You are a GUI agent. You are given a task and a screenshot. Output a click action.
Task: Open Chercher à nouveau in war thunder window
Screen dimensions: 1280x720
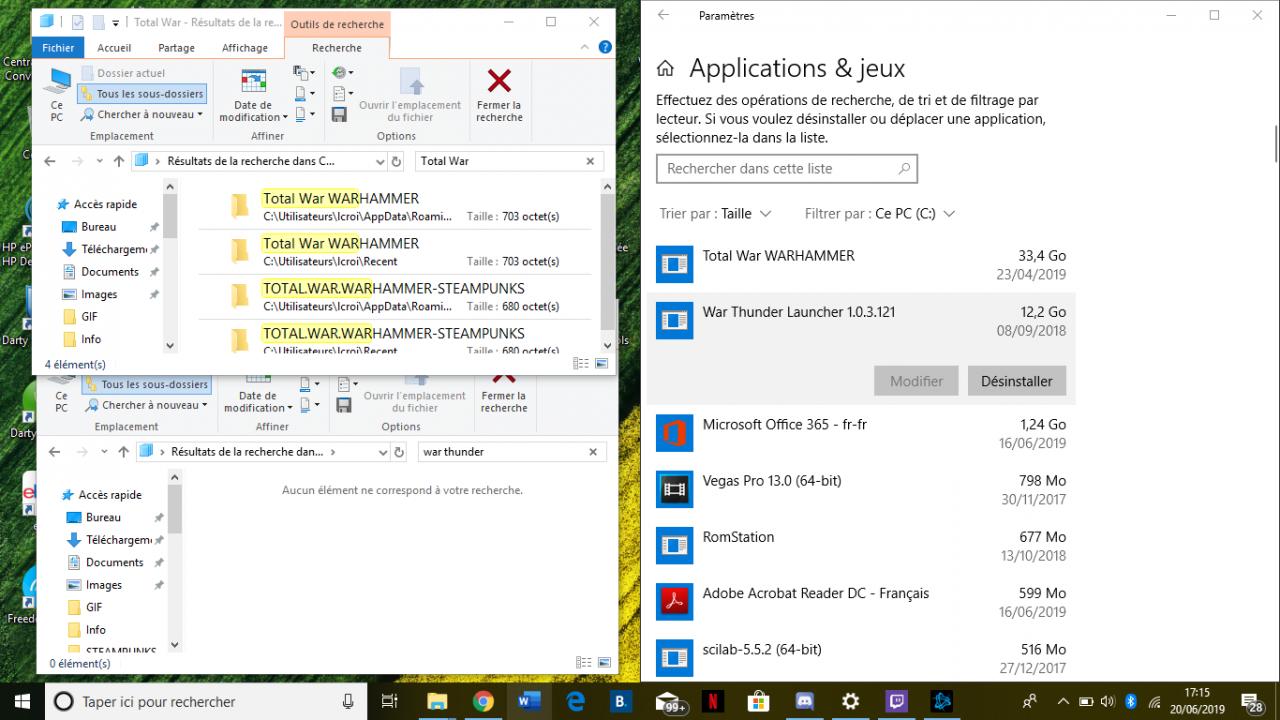click(146, 405)
